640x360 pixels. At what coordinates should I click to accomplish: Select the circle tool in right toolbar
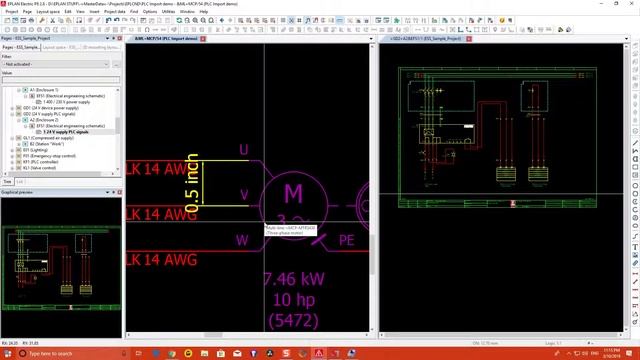point(636,186)
